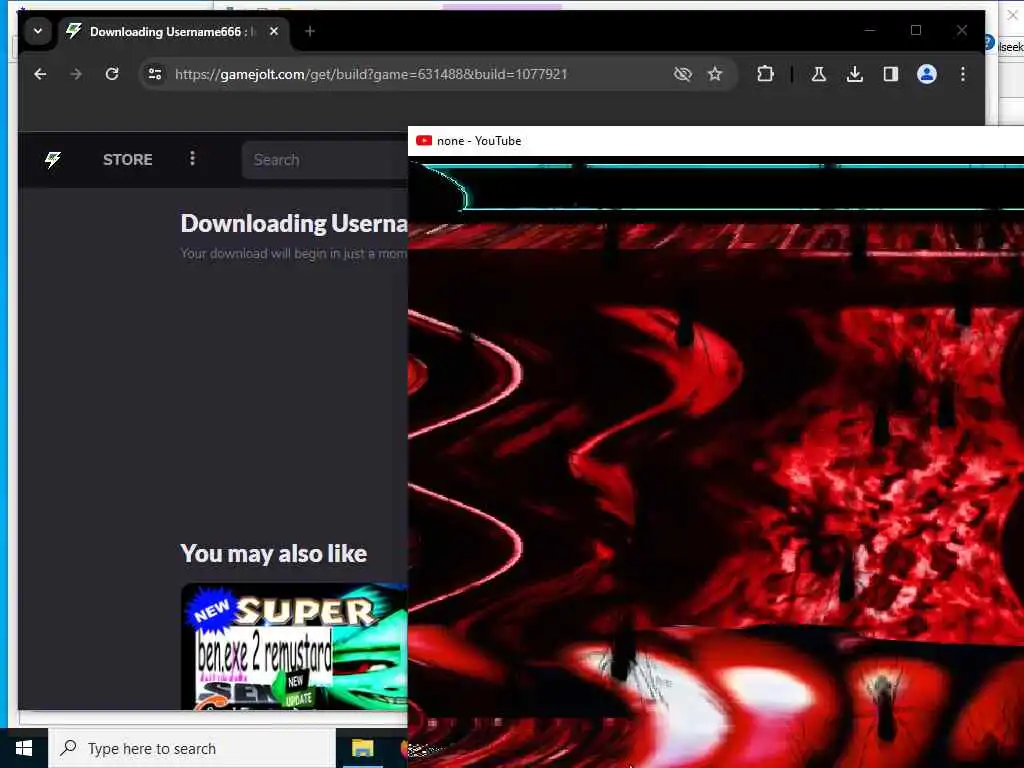Open a new Chrome tab

coord(310,31)
